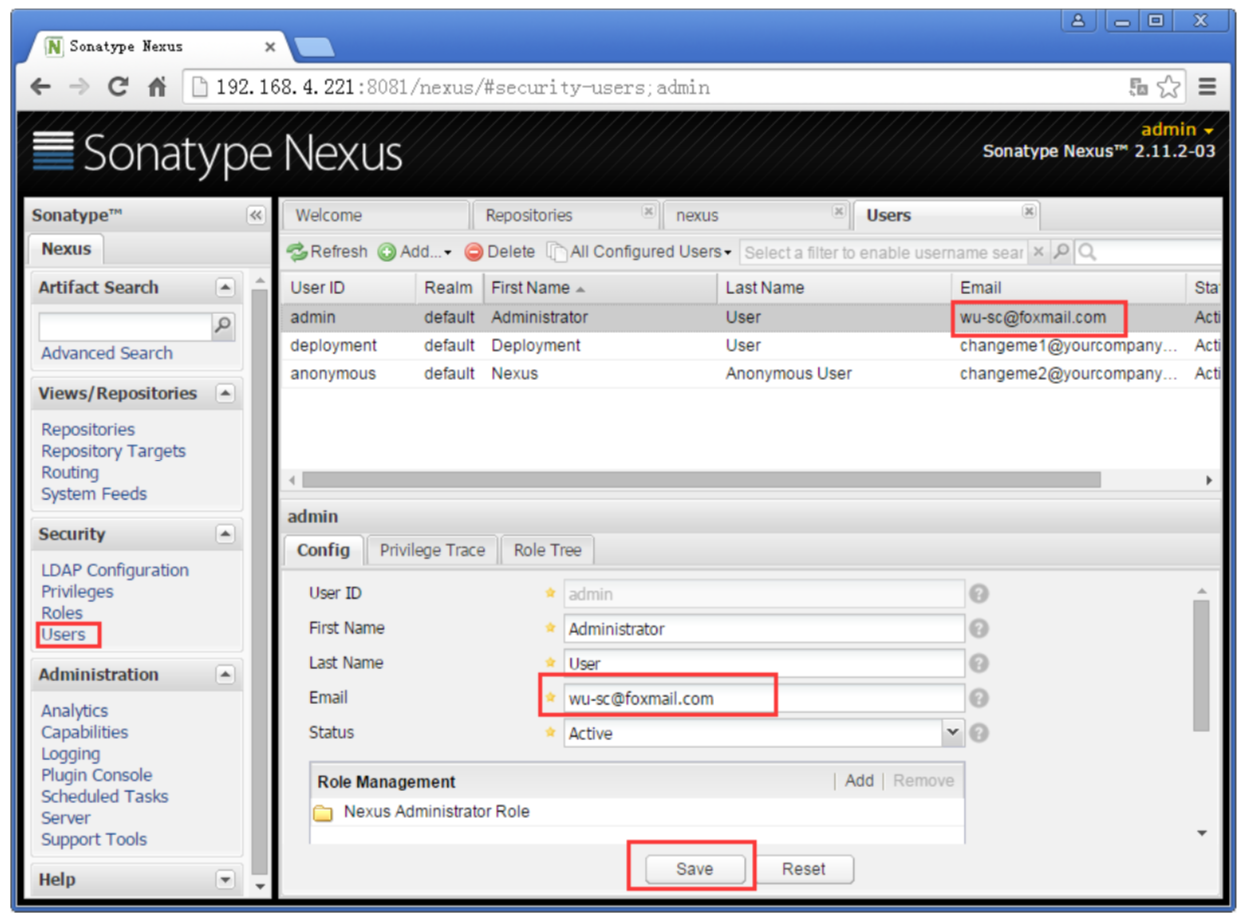Open the Scheduled Tasks link

pos(104,797)
